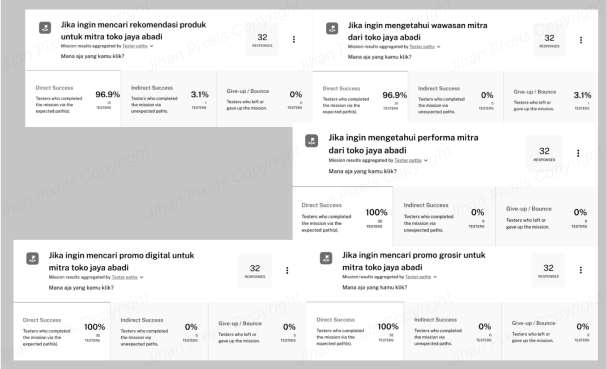Click mission icon beside performa mitra title

pos(312,141)
